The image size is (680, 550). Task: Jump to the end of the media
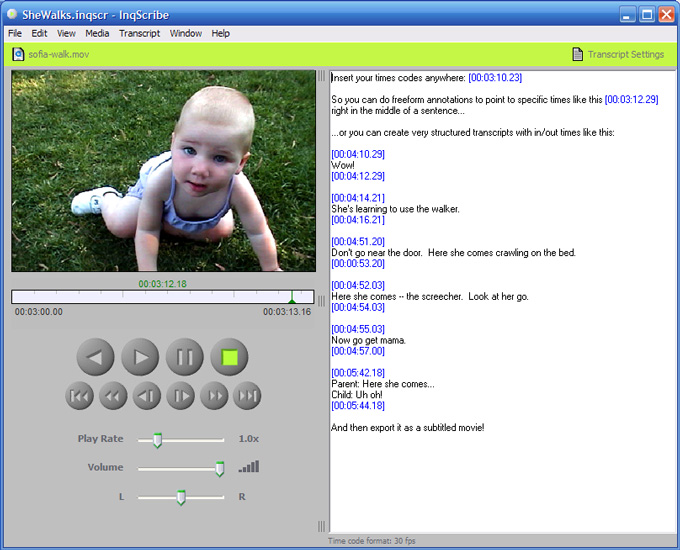pos(247,397)
